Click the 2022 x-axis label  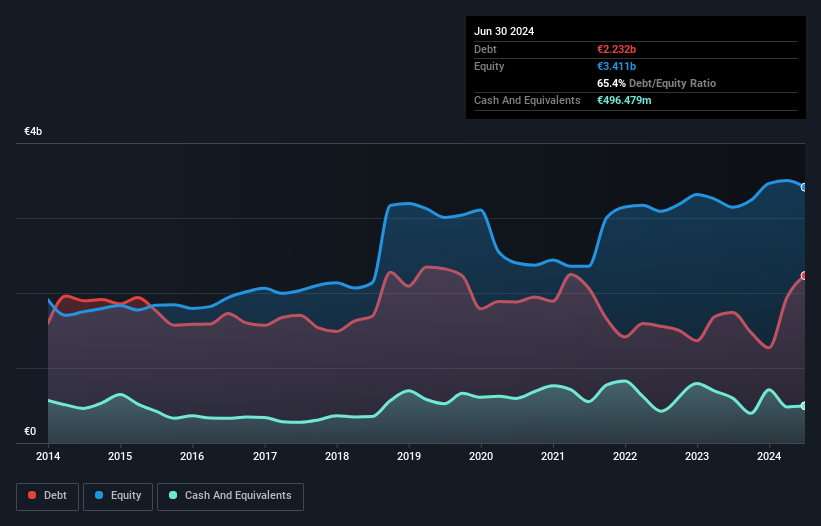pos(625,456)
